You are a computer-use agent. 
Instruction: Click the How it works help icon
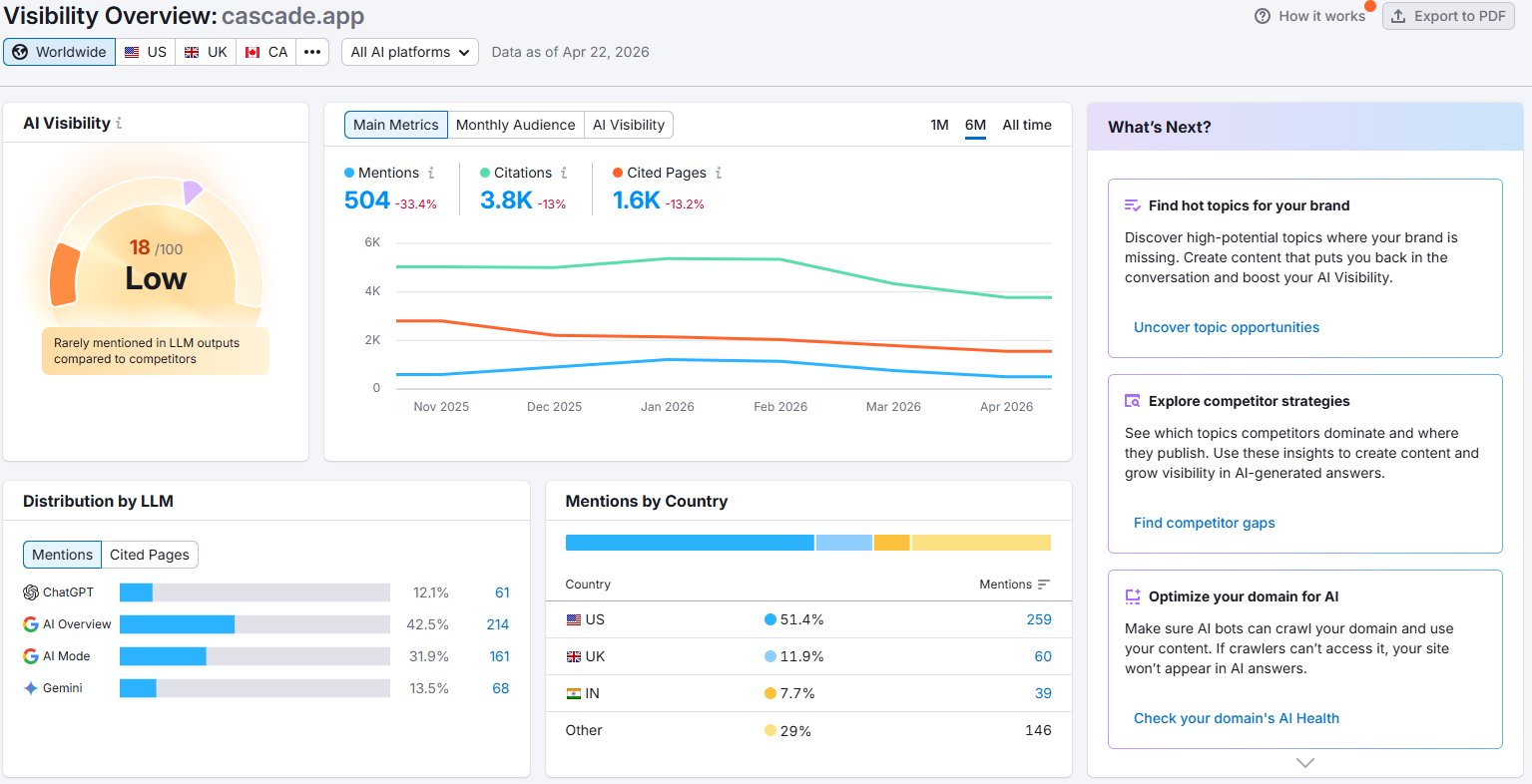tap(1263, 16)
